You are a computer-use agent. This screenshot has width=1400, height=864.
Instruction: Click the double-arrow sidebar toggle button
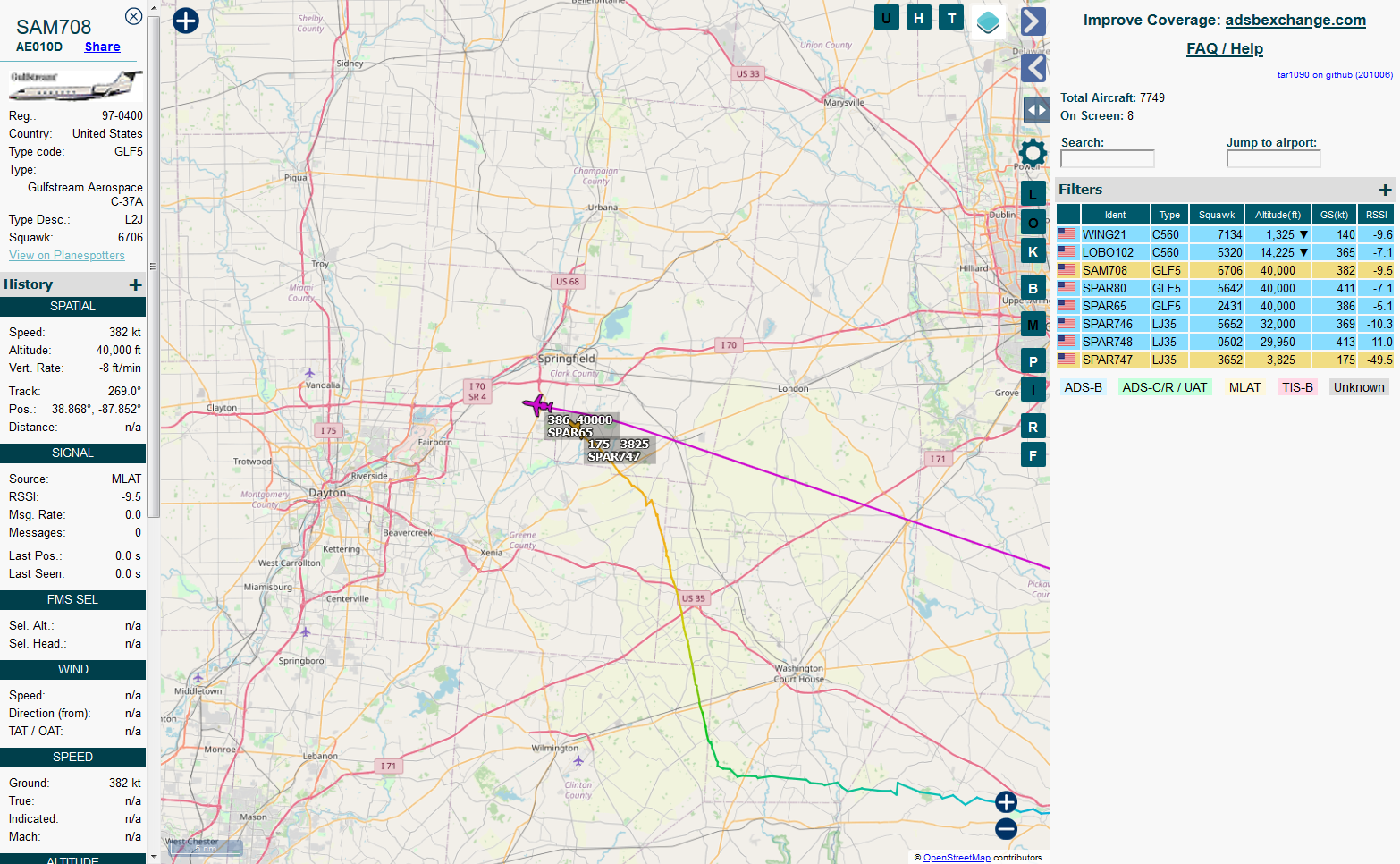coord(1035,111)
